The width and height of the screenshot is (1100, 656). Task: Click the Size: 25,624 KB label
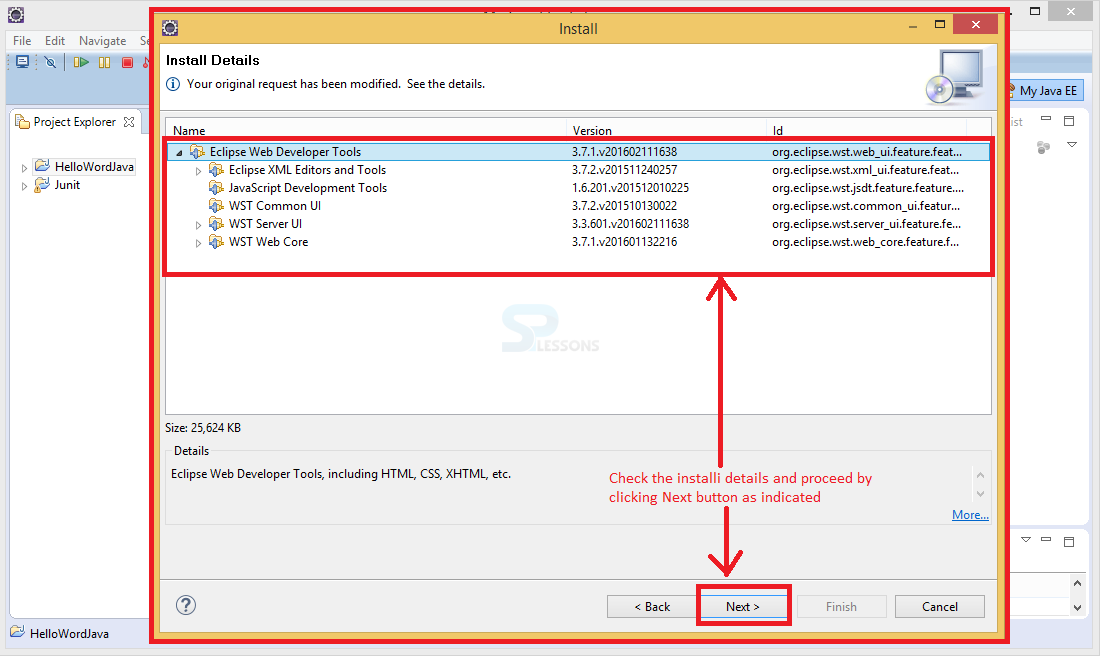coord(203,428)
